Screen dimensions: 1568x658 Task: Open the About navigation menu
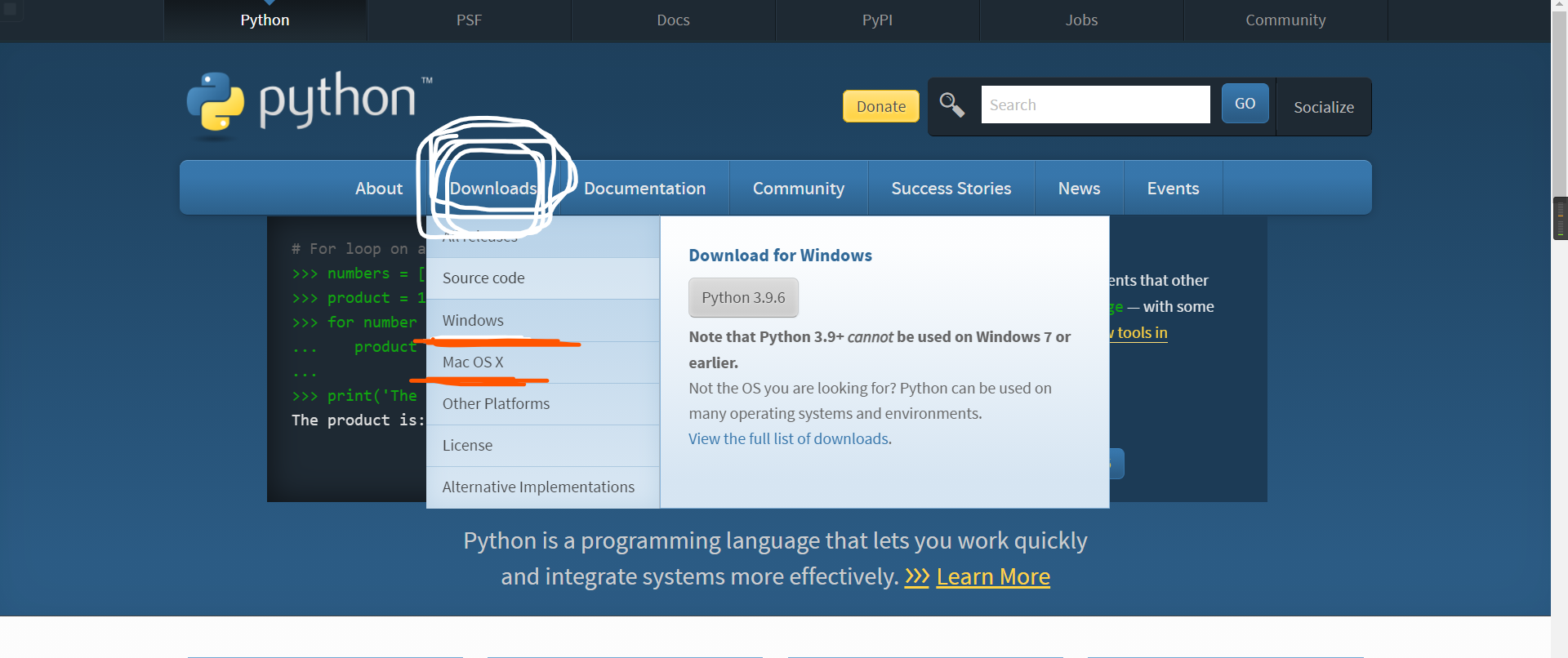[379, 188]
